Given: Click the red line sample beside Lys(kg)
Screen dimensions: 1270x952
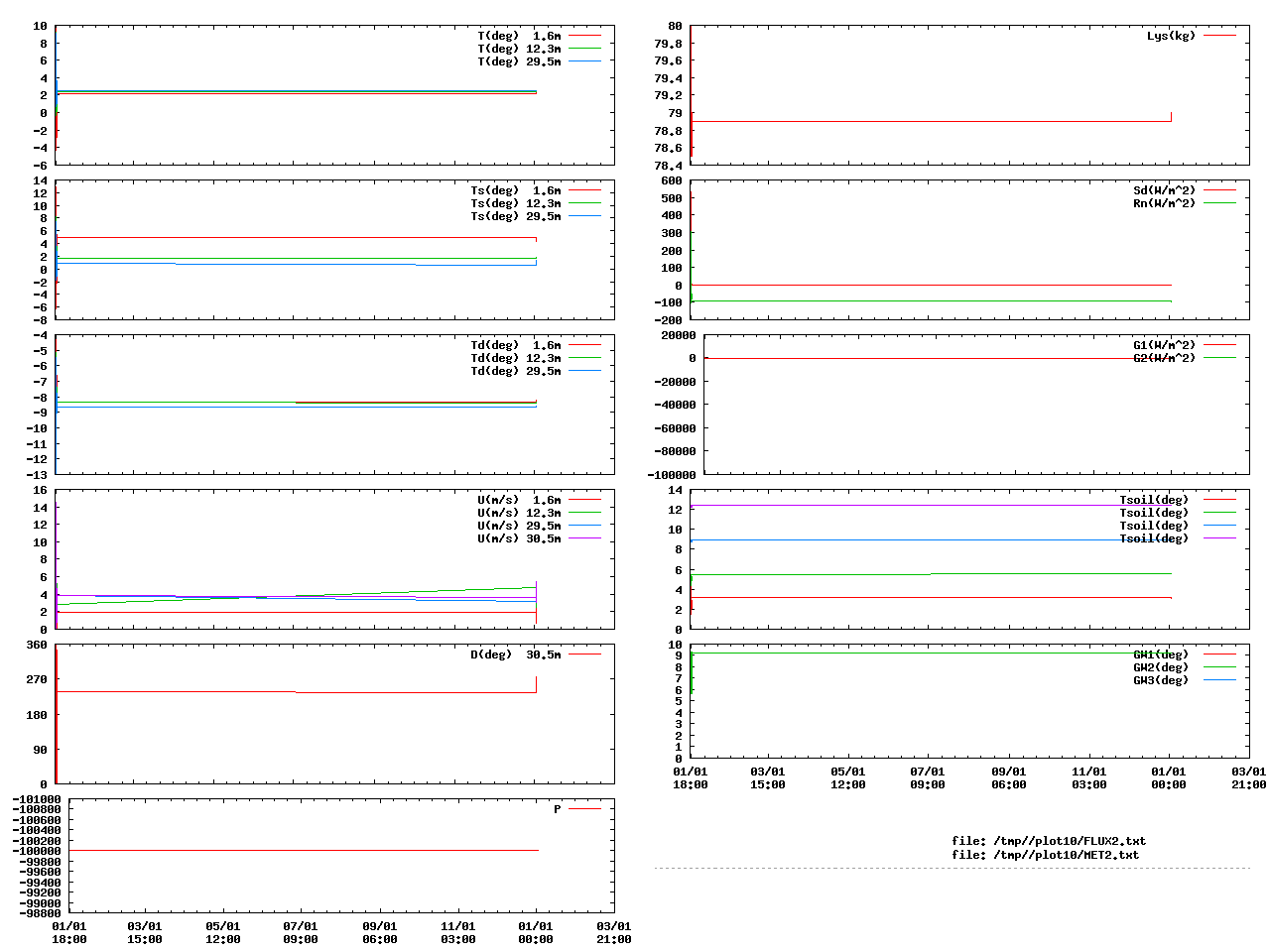Looking at the screenshot, I should pos(1219,36).
